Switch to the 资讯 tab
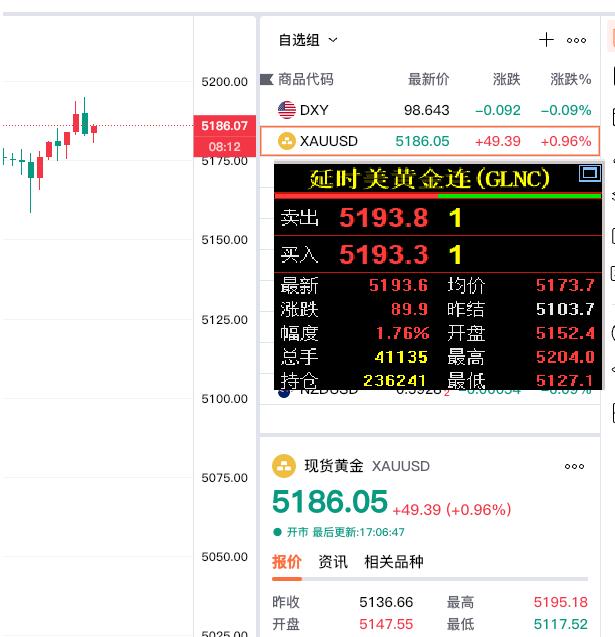This screenshot has height=637, width=615. pyautogui.click(x=333, y=562)
